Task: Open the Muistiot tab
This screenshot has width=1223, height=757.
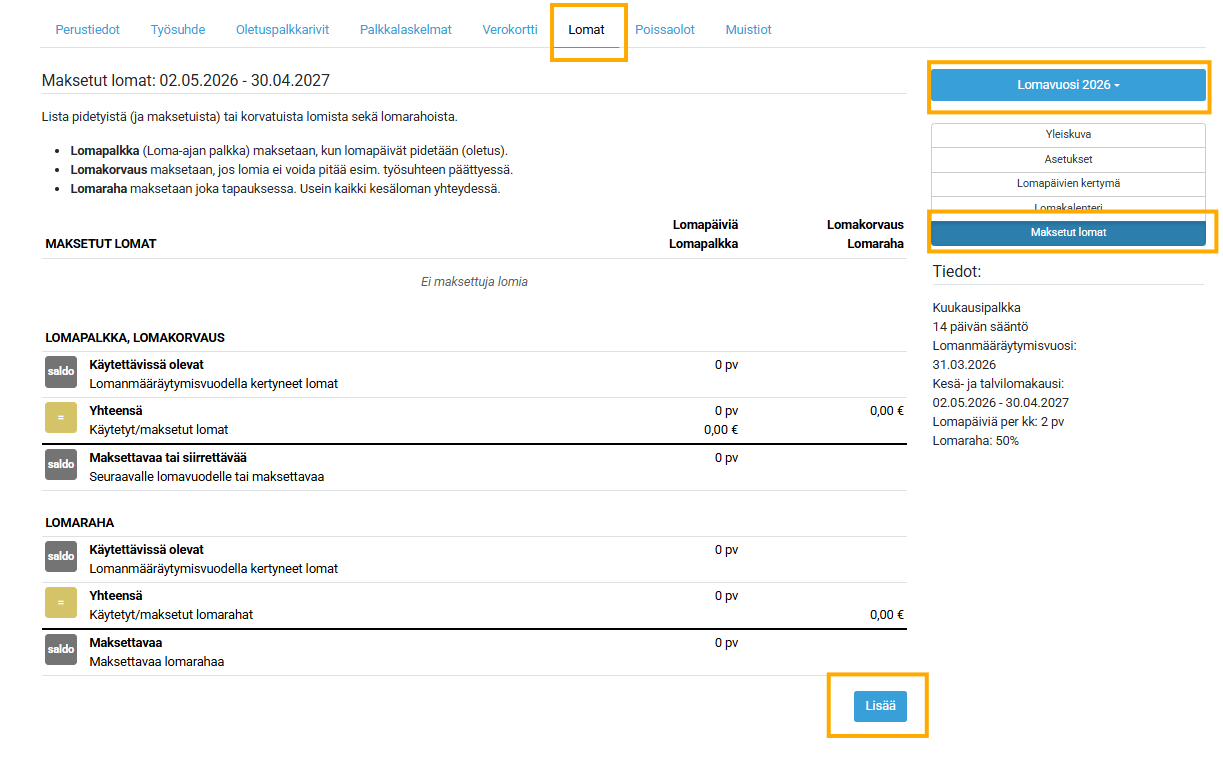Action: [749, 30]
